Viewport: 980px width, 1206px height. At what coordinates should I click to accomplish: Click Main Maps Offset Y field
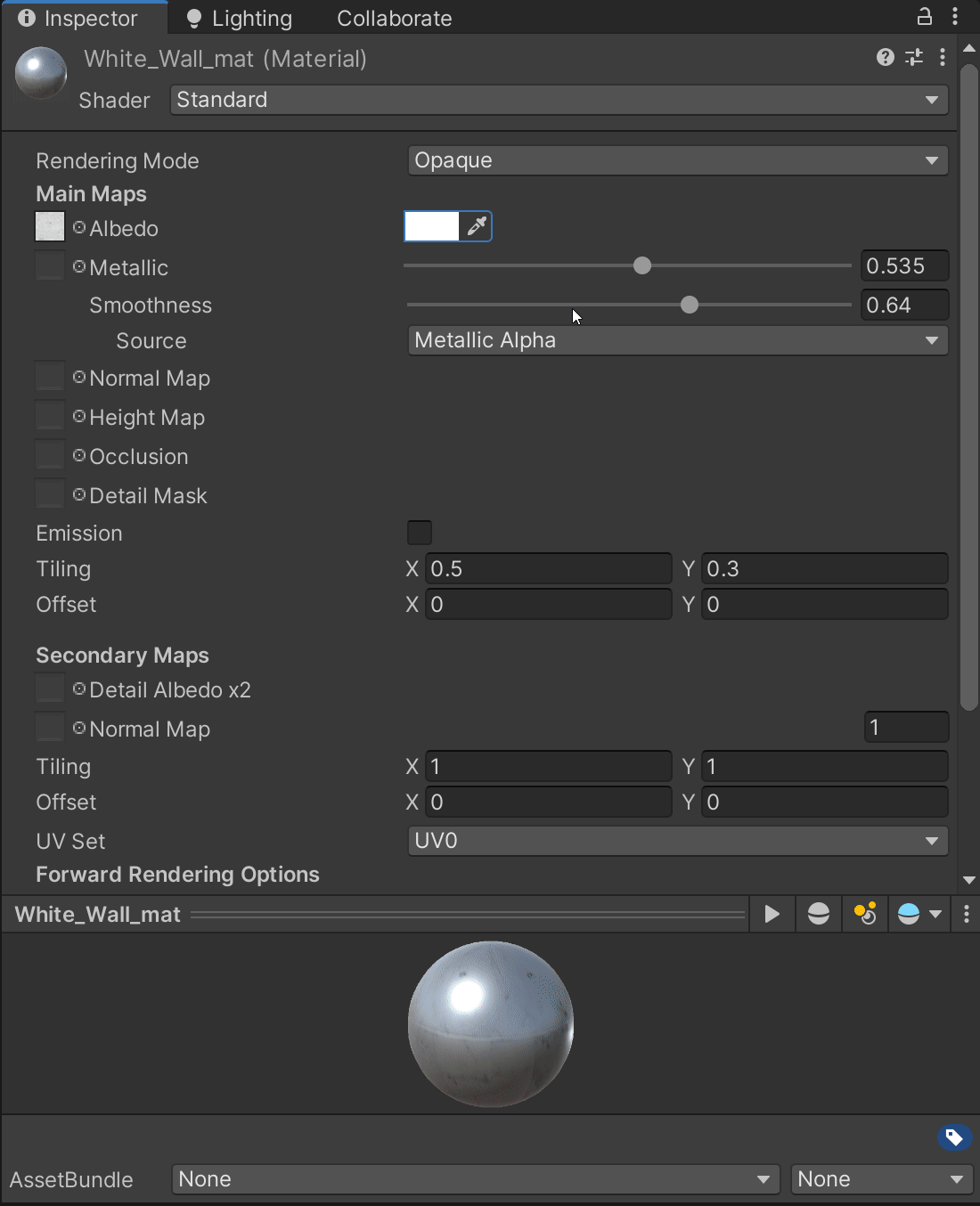(x=824, y=604)
